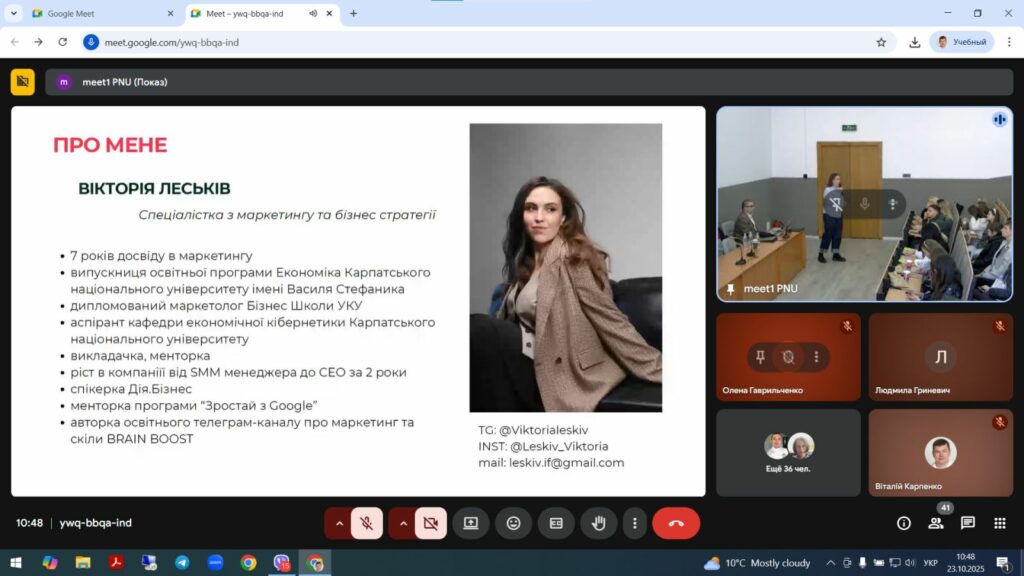The image size is (1024, 576).
Task: Share your screen with the present button
Action: pyautogui.click(x=470, y=523)
